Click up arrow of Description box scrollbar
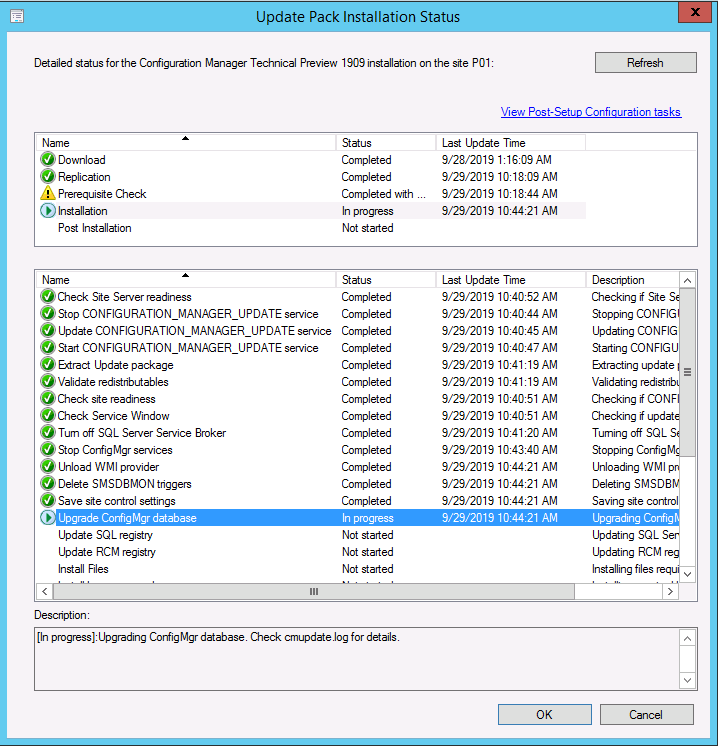718x747 pixels. tap(687, 638)
